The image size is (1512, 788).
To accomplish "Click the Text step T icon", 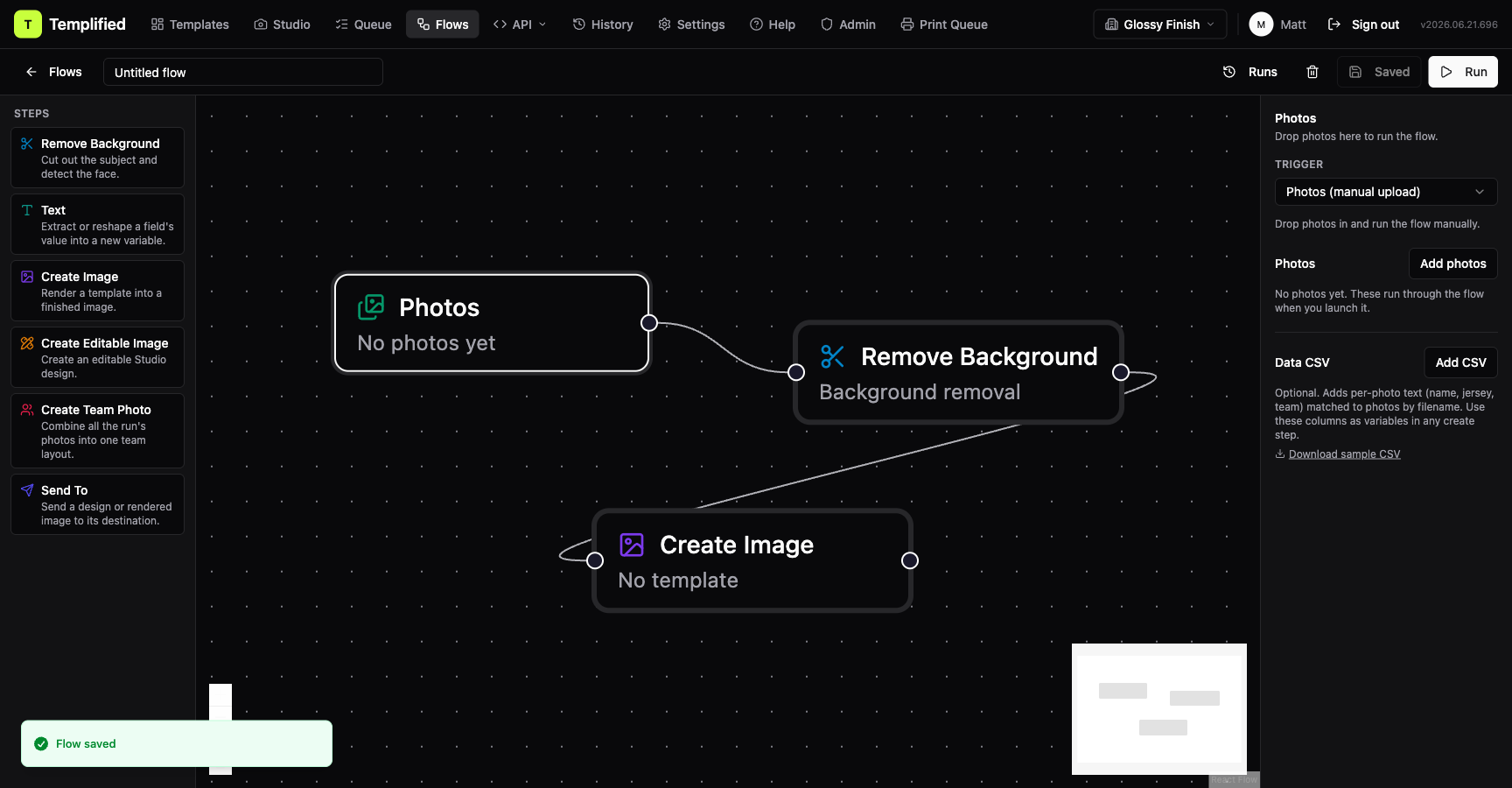I will point(27,210).
